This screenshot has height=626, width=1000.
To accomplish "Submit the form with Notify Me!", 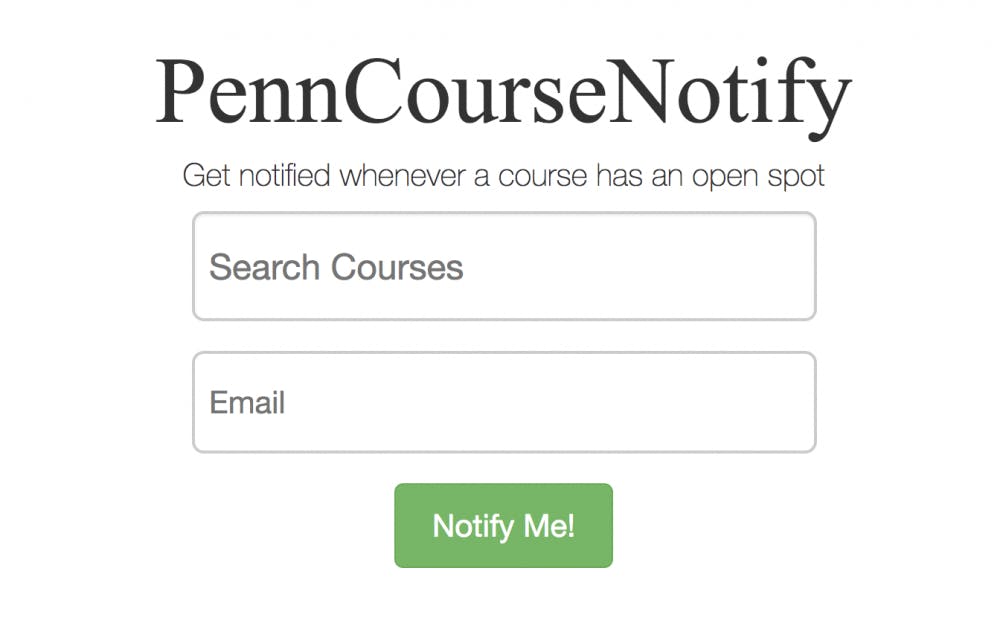I will pyautogui.click(x=503, y=526).
